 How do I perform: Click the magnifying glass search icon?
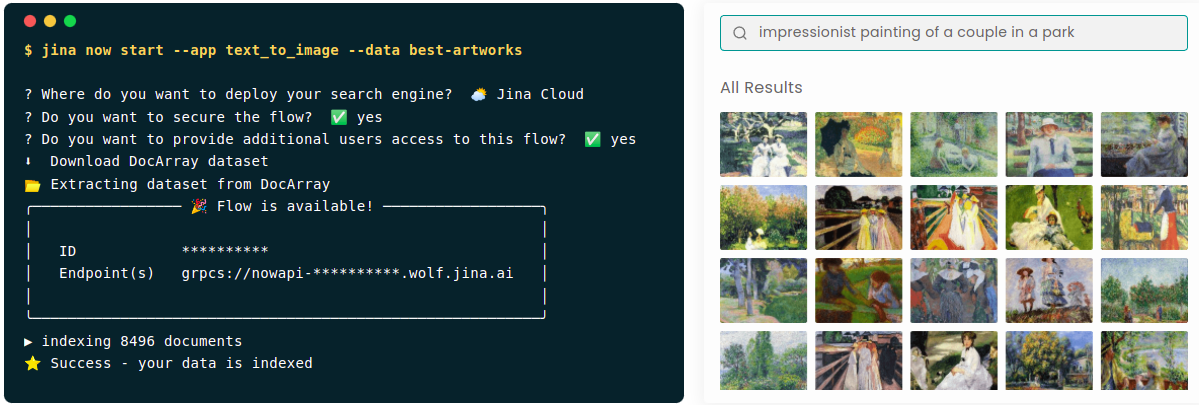(x=739, y=33)
